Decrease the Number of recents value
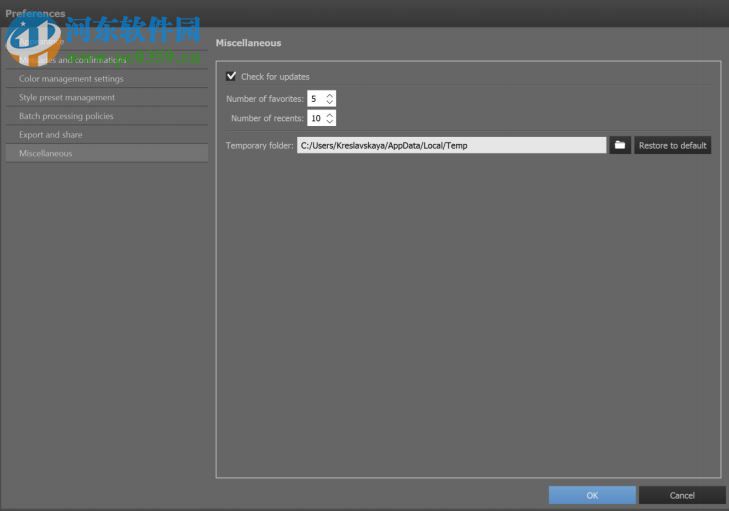The image size is (729, 511). [x=330, y=121]
